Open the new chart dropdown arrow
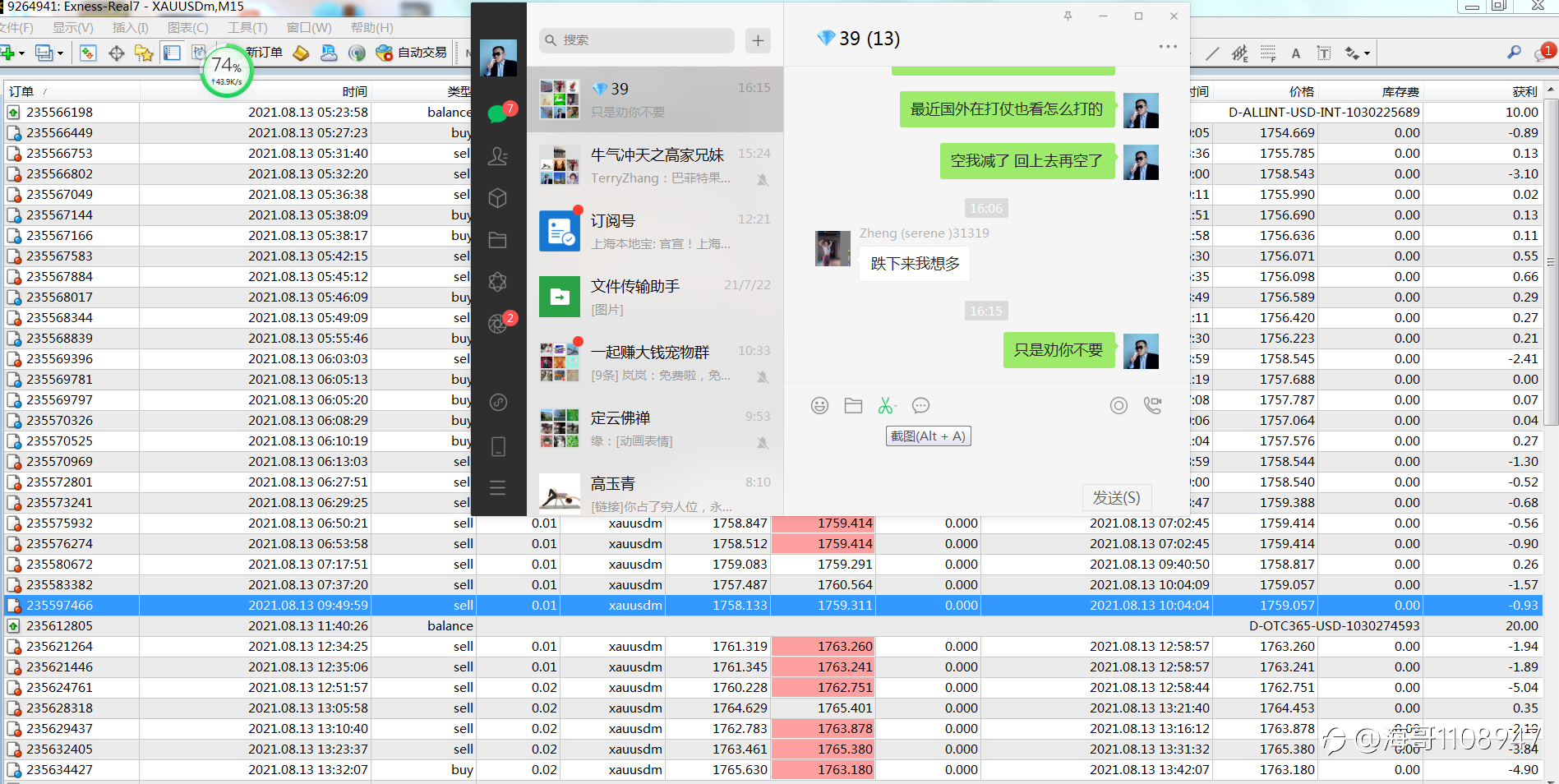 [21, 53]
